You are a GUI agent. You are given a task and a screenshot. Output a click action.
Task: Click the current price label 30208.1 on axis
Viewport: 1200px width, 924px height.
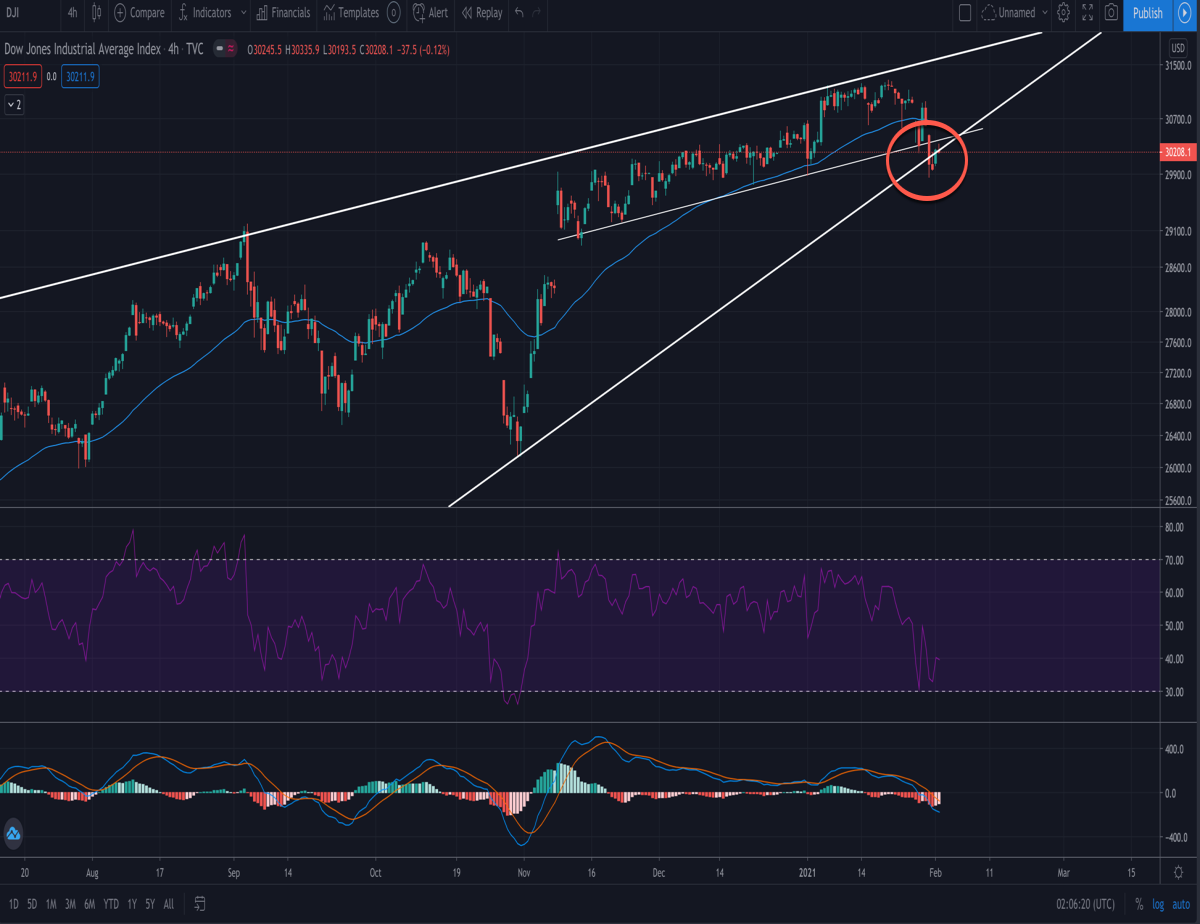(x=1178, y=152)
